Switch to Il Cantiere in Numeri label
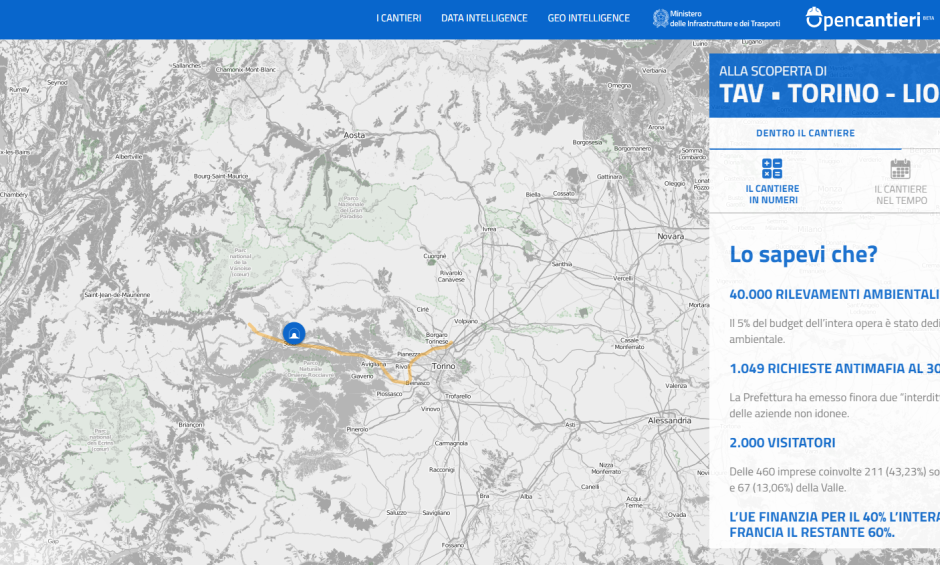 pos(773,194)
